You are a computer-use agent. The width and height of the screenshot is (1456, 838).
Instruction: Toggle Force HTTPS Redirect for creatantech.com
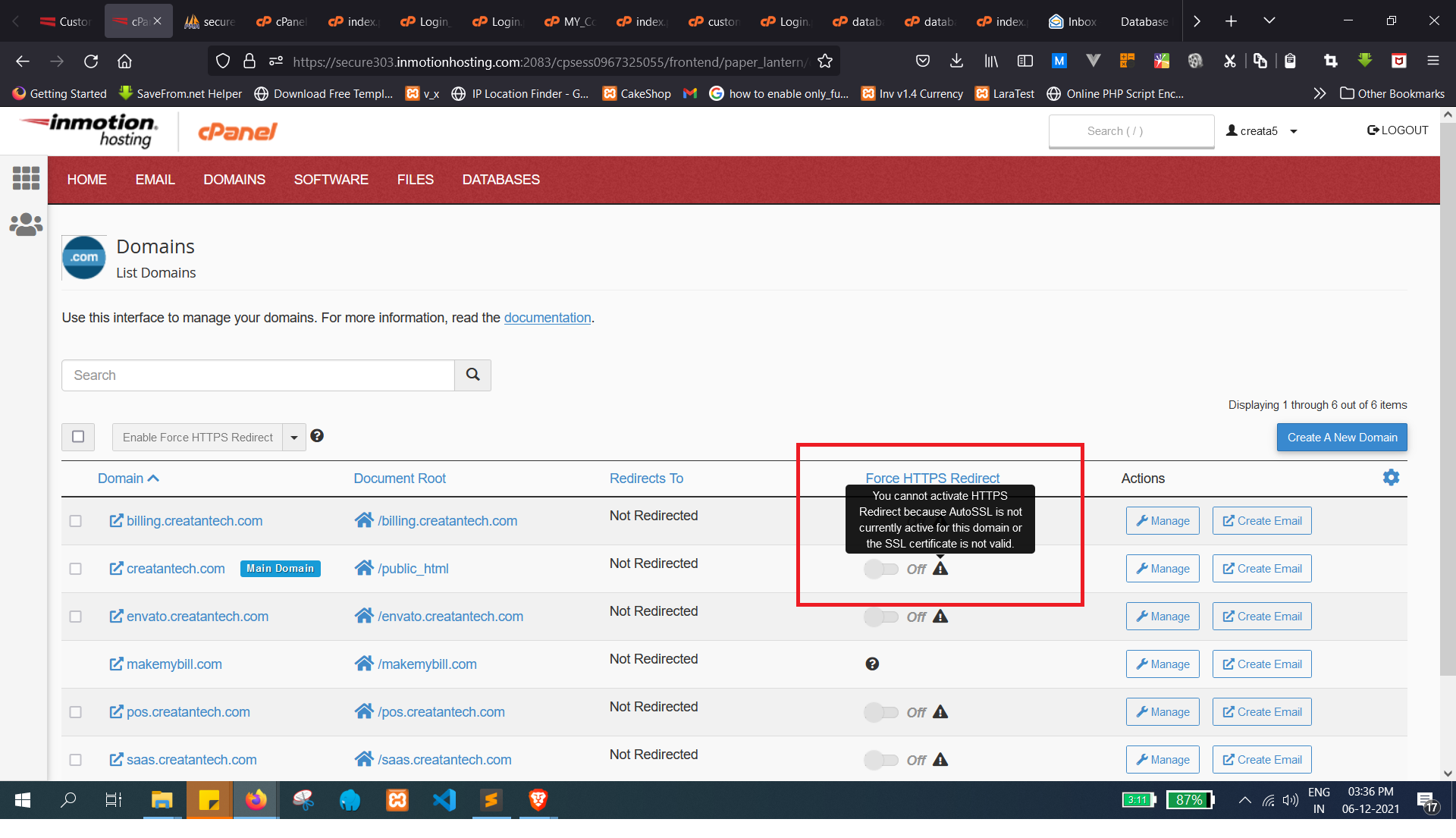click(881, 569)
